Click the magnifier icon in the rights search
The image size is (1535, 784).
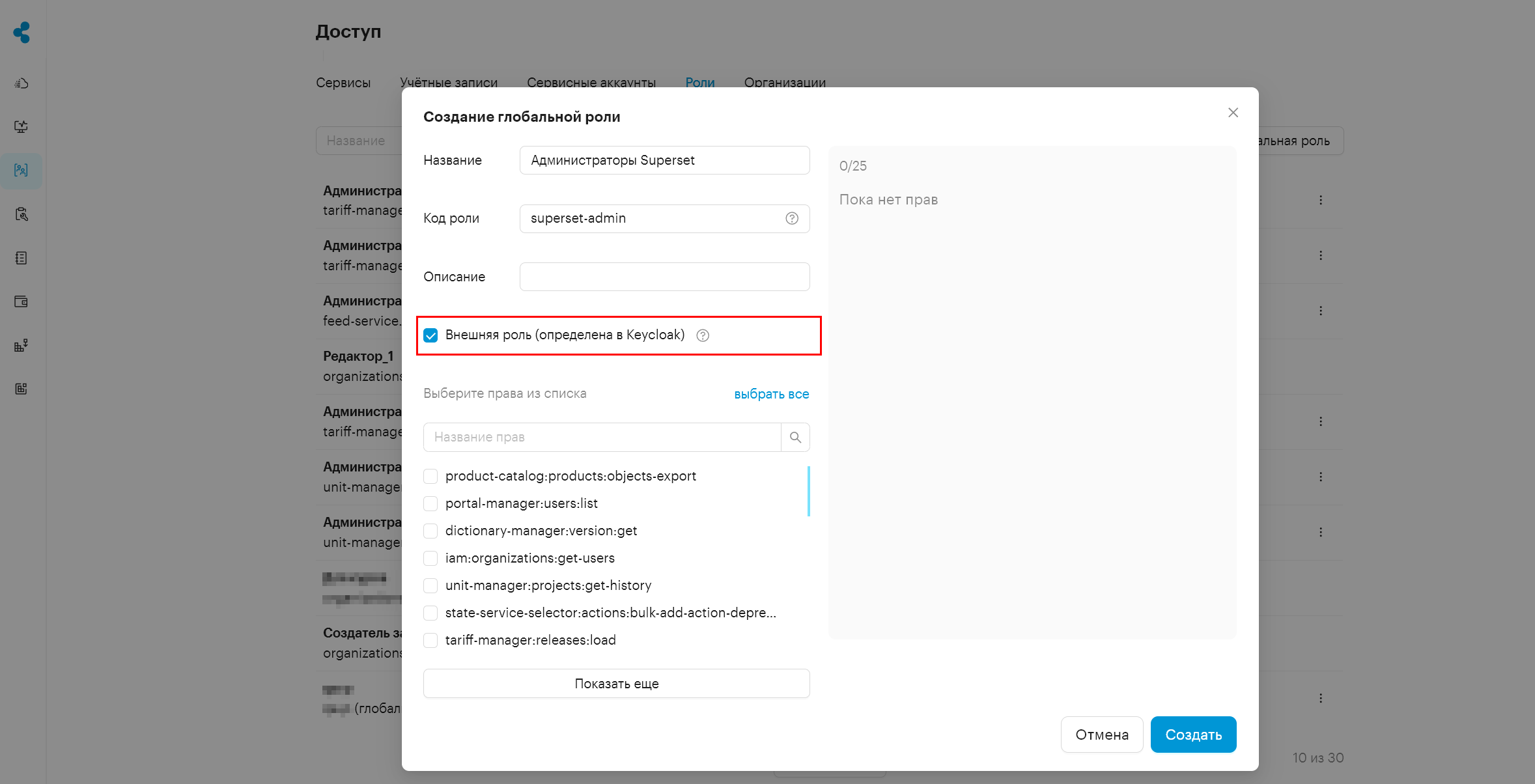point(795,438)
